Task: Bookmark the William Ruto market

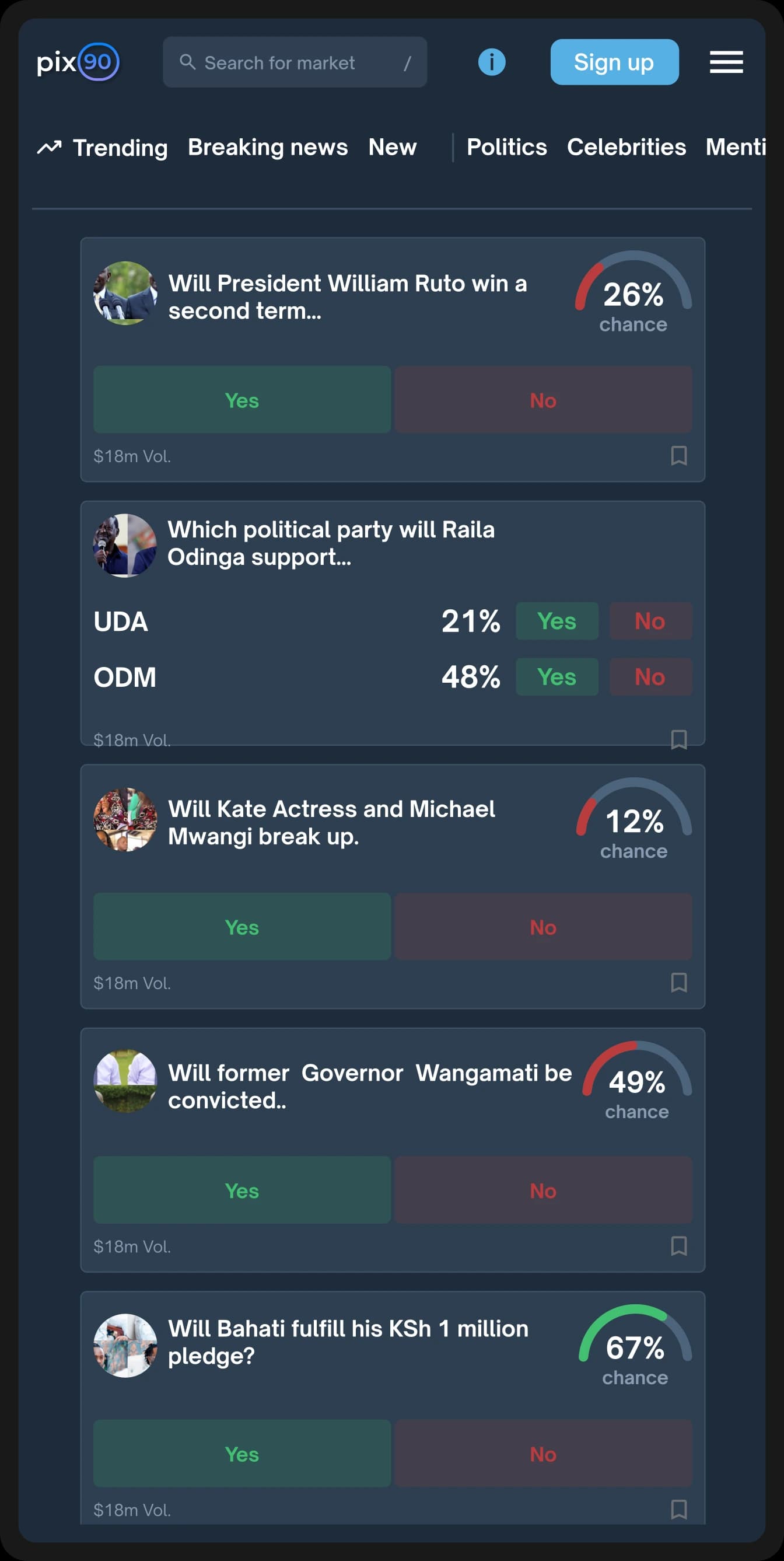Action: pos(678,456)
